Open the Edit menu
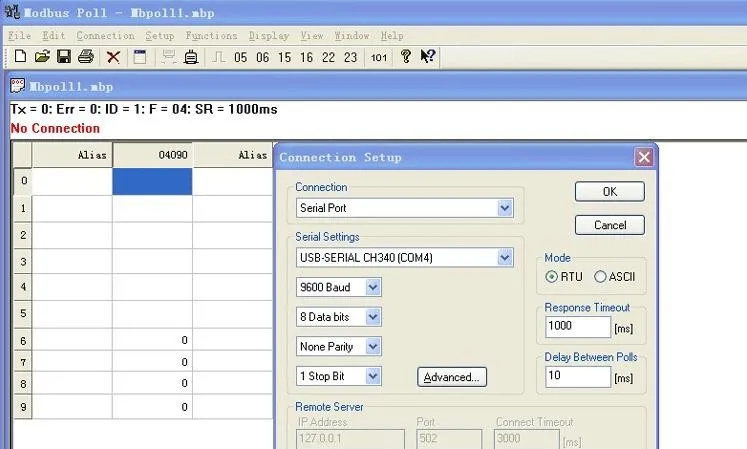The width and height of the screenshot is (747, 449). pos(53,36)
